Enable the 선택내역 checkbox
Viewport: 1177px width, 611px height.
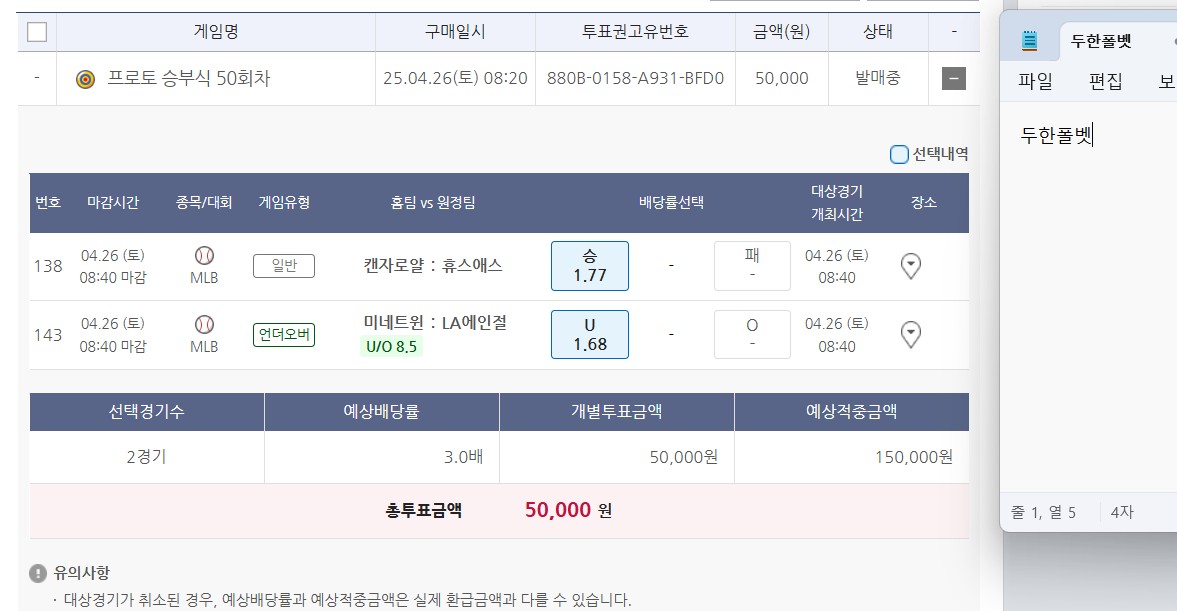(899, 154)
